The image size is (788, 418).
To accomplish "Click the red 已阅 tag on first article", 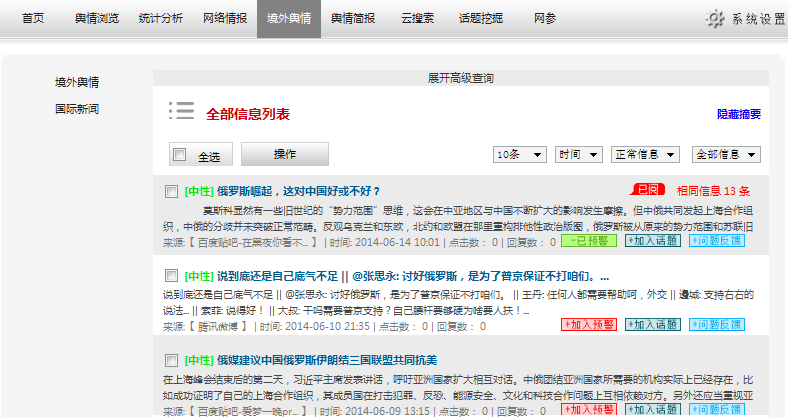I will click(647, 189).
